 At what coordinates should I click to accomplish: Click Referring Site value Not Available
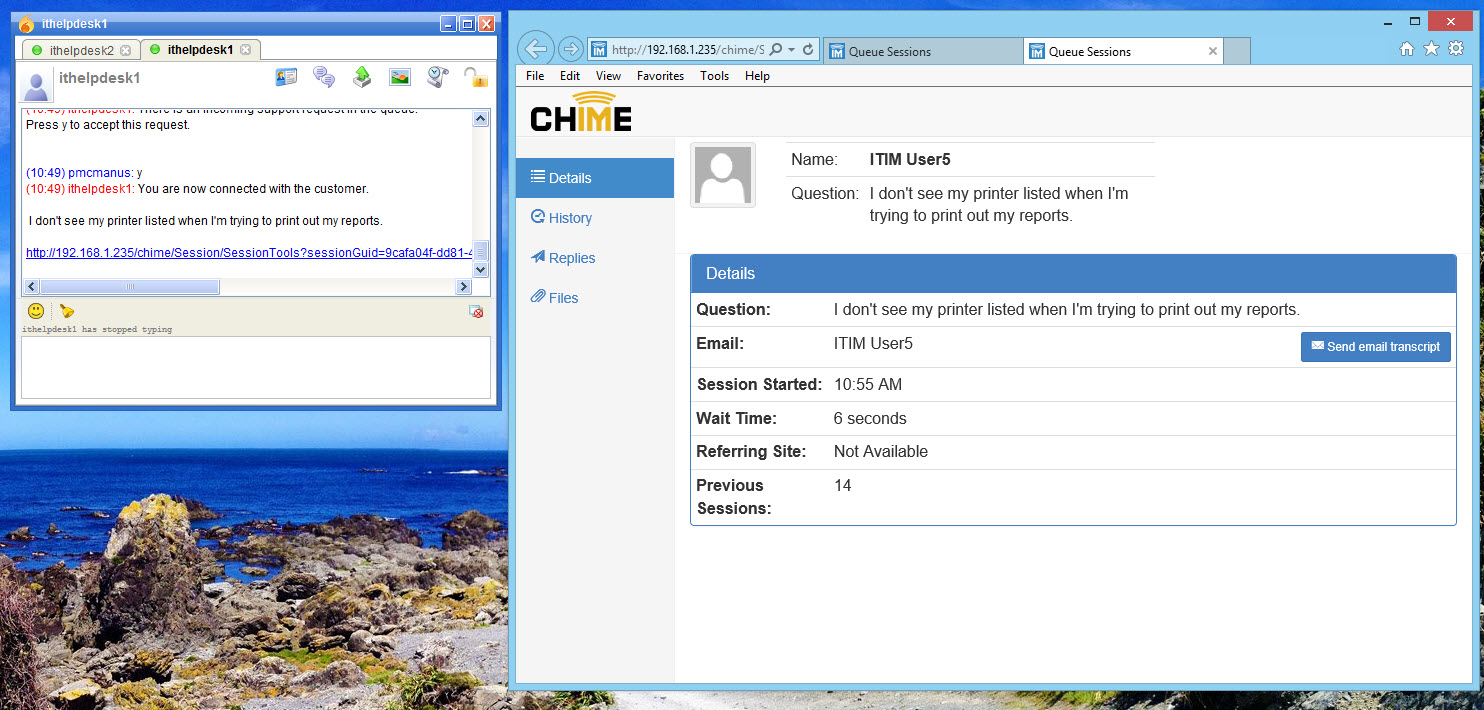(x=881, y=452)
